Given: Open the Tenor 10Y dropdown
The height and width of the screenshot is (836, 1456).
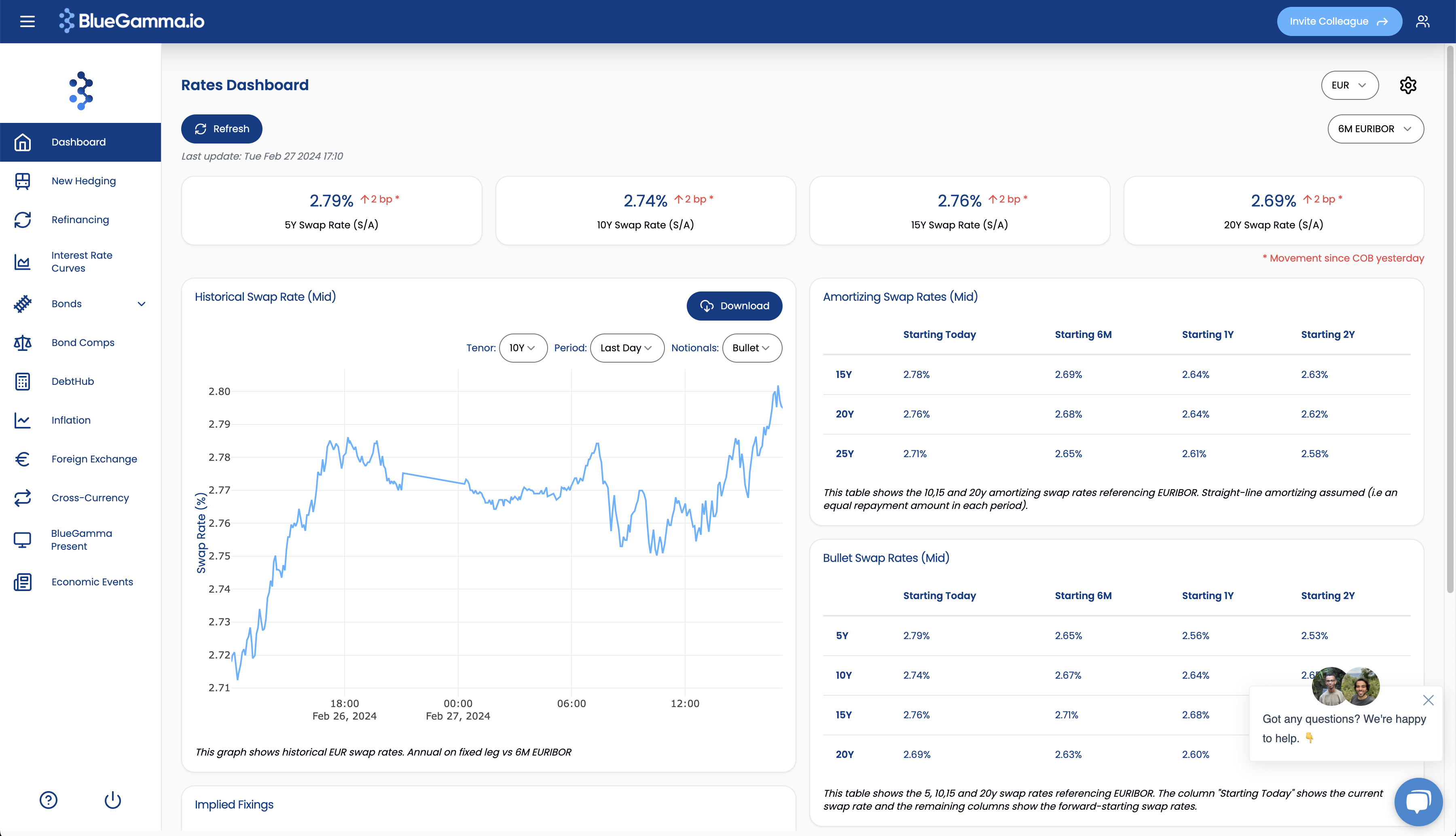Looking at the screenshot, I should click(523, 348).
